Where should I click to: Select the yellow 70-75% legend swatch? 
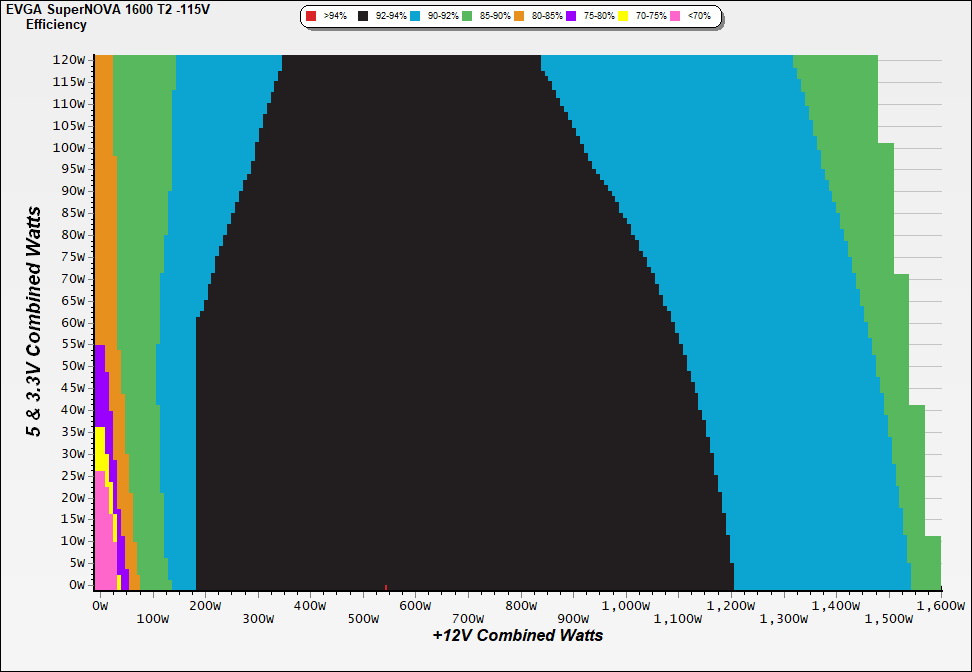click(623, 17)
